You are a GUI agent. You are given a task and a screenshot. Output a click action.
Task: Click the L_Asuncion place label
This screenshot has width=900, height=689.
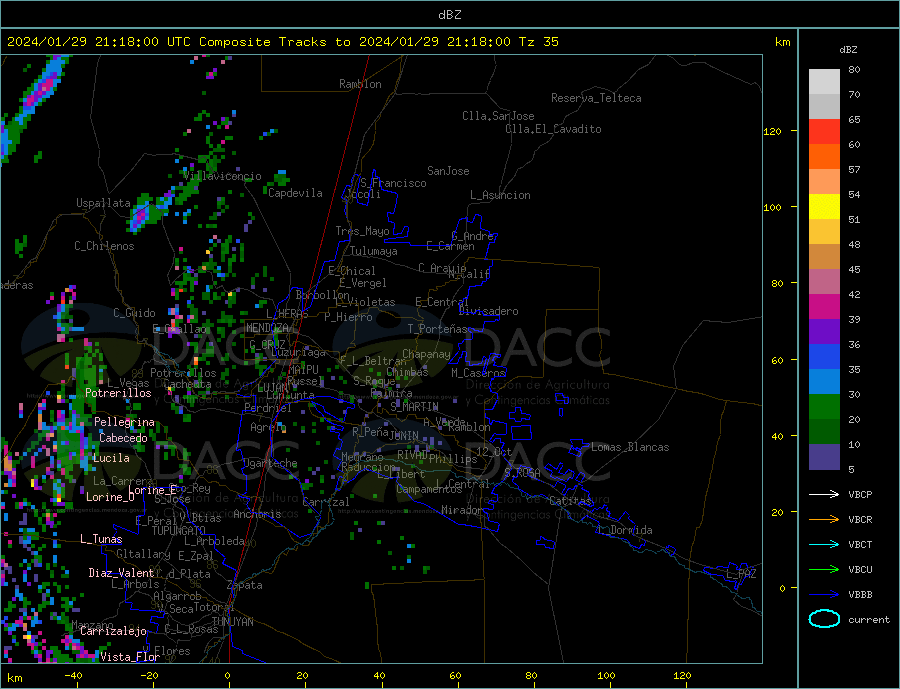(x=500, y=195)
